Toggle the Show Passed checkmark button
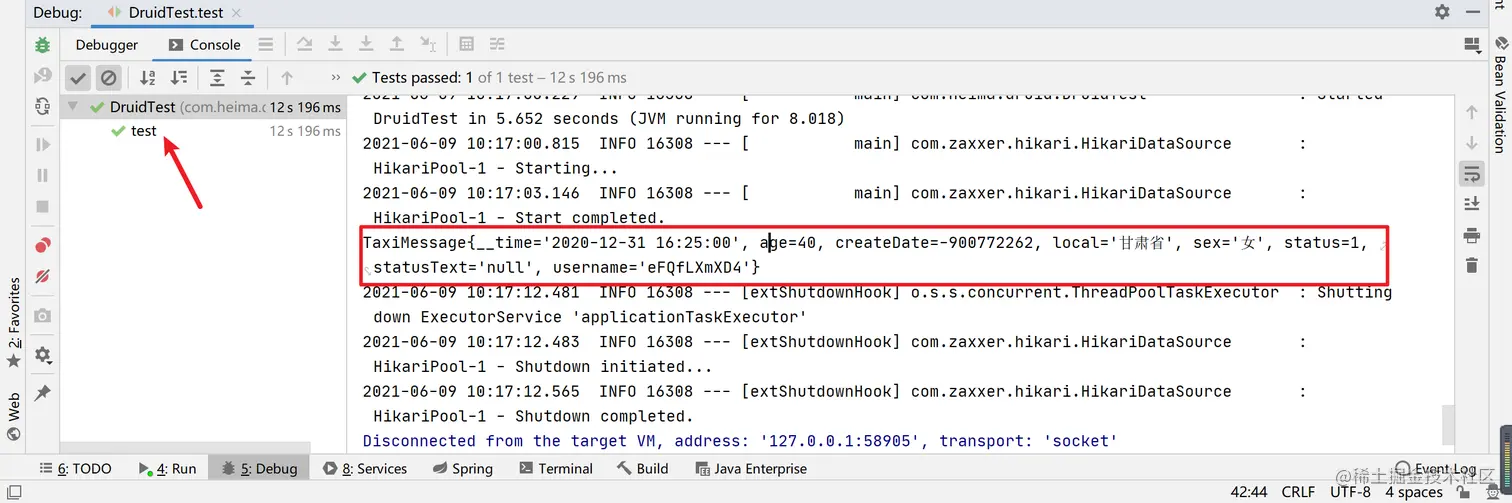Image resolution: width=1512 pixels, height=503 pixels. tap(79, 77)
